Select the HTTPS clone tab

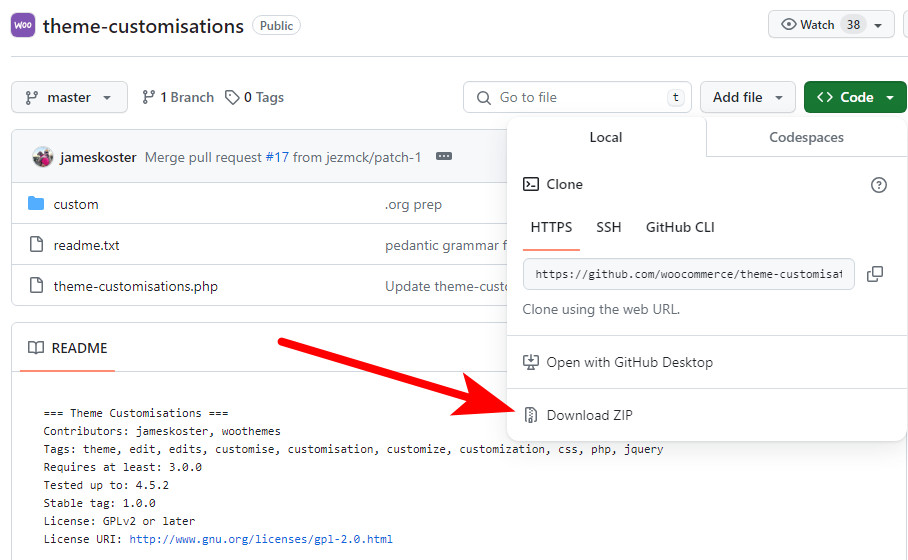pos(551,228)
